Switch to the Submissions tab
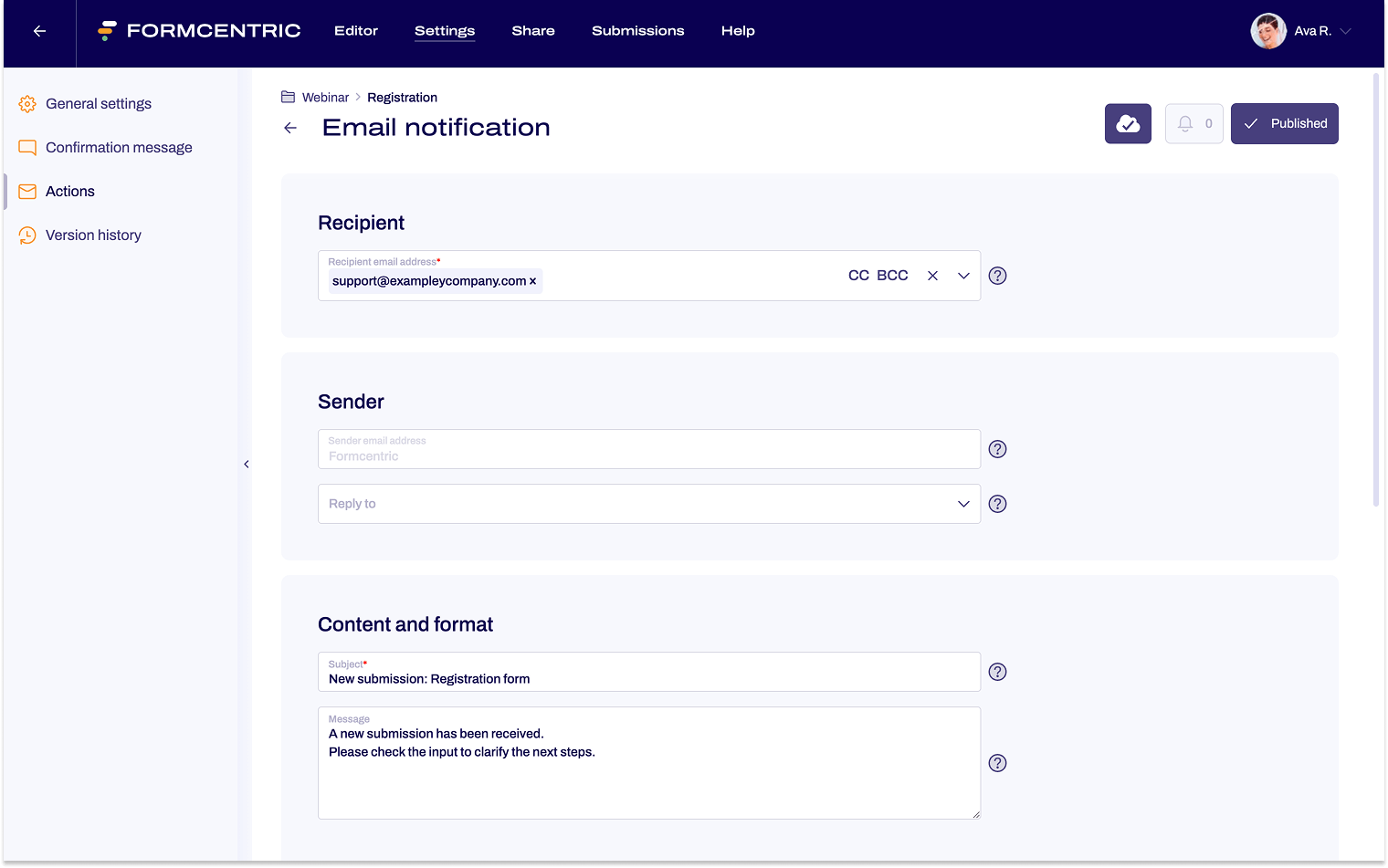Viewport: 1388px width, 868px height. tap(637, 30)
